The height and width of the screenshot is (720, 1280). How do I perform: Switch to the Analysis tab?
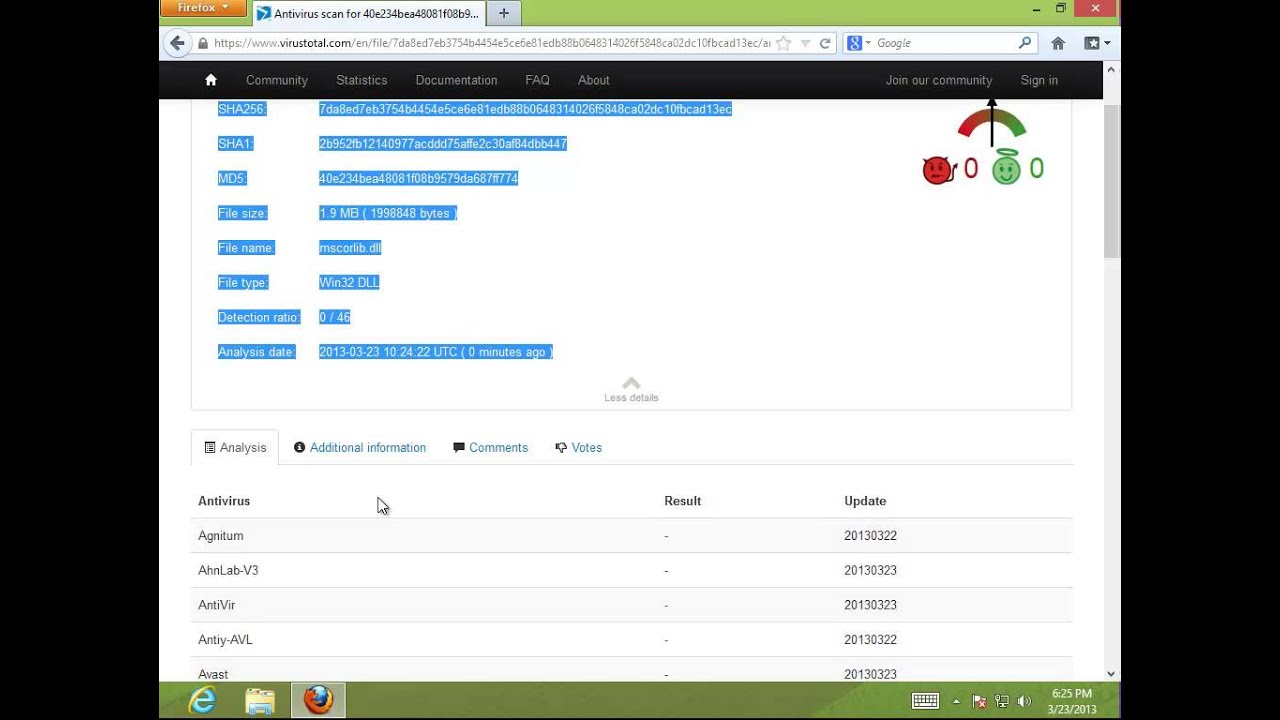click(x=235, y=448)
